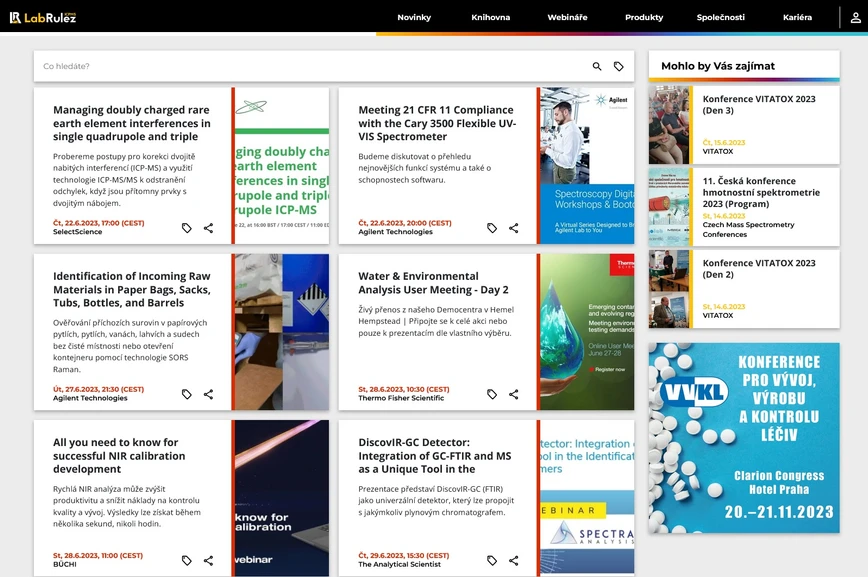Click the NIR calibration webinar image
This screenshot has height=577, width=868.
(x=282, y=498)
